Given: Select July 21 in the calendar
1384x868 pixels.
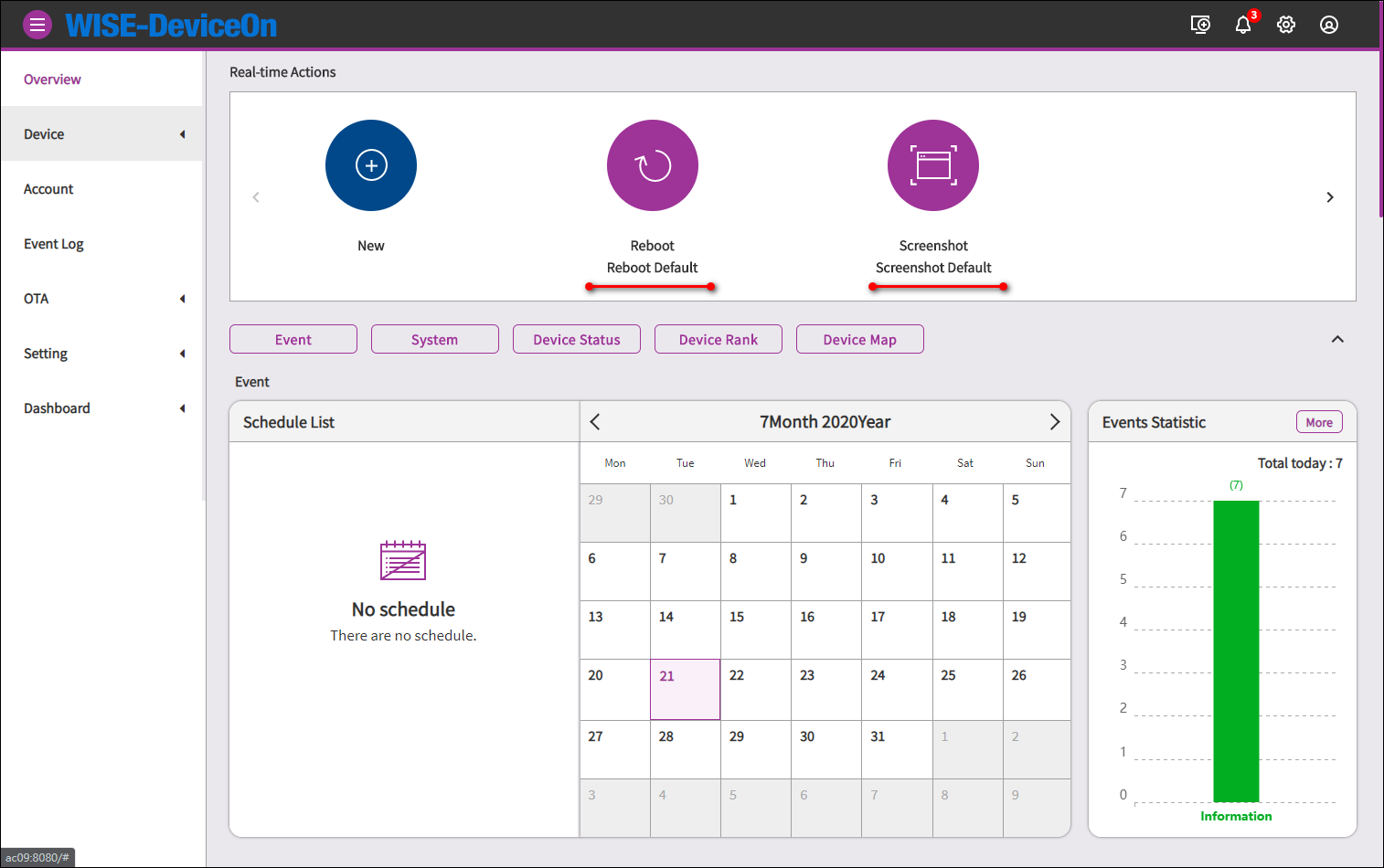Looking at the screenshot, I should (x=685, y=689).
